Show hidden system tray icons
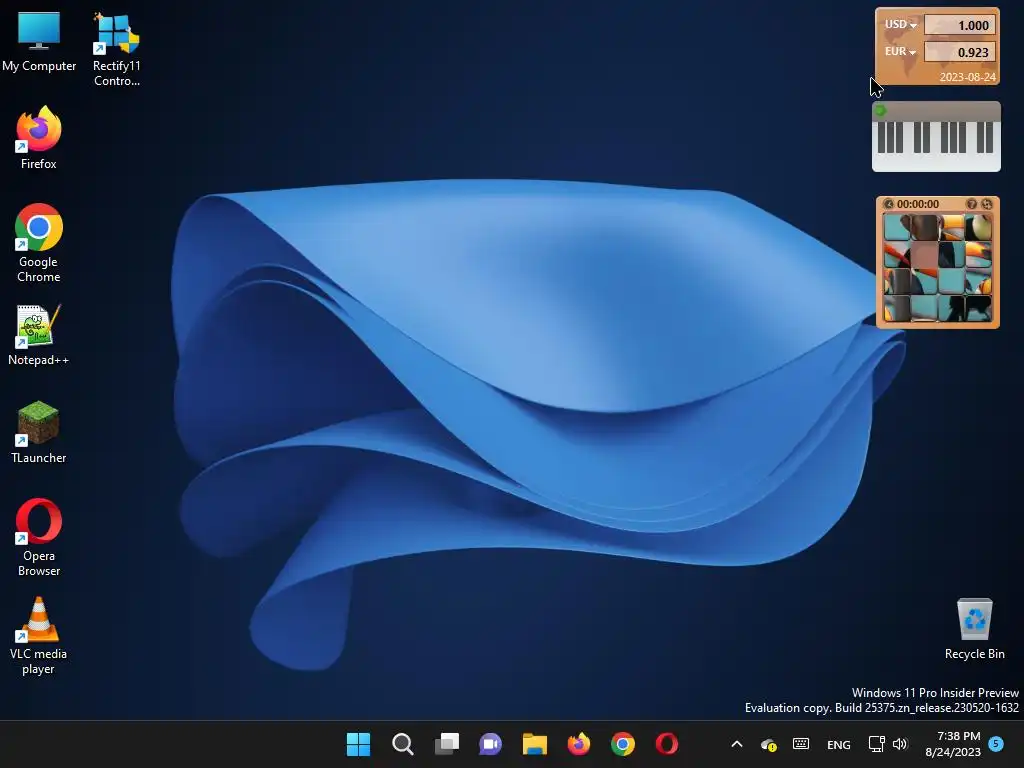The width and height of the screenshot is (1024, 768). [x=737, y=744]
